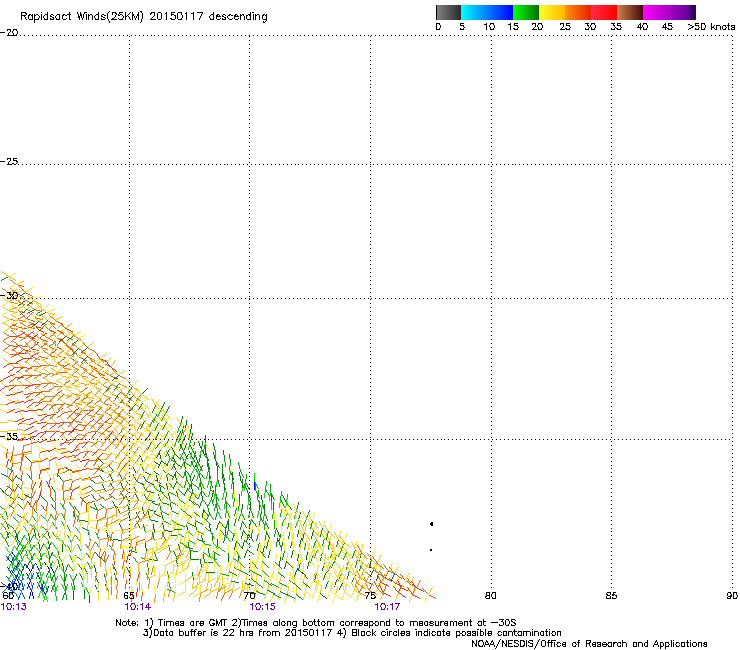Click the magenta-purple 40-50 knots color segment

tap(669, 12)
